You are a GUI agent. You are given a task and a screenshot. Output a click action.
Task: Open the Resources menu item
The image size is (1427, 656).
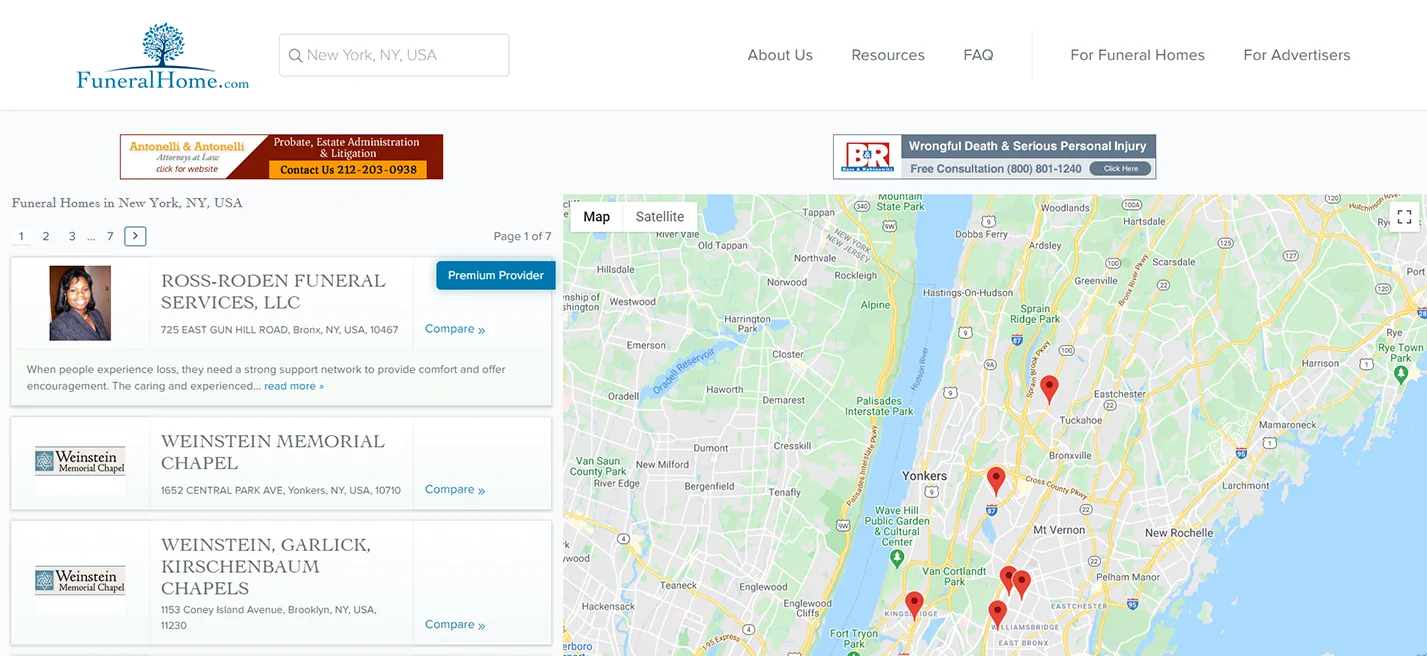[x=888, y=55]
